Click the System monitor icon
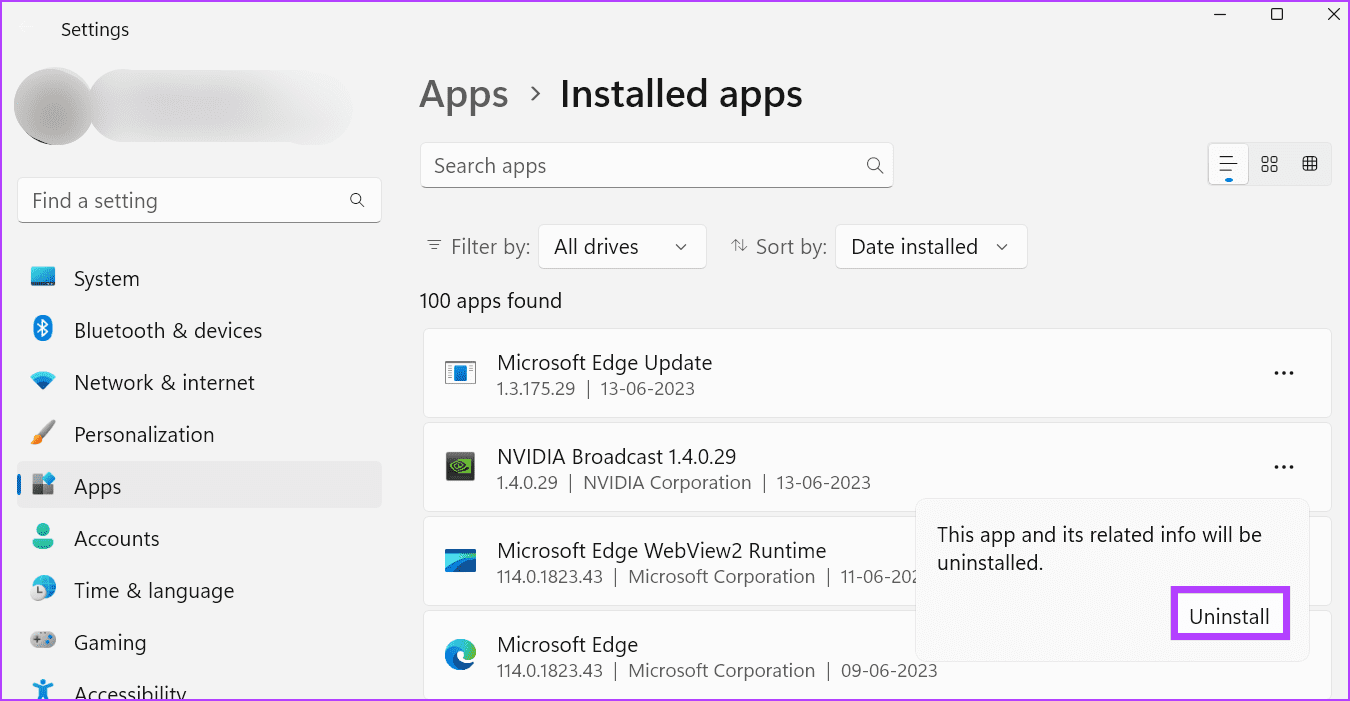 tap(43, 277)
